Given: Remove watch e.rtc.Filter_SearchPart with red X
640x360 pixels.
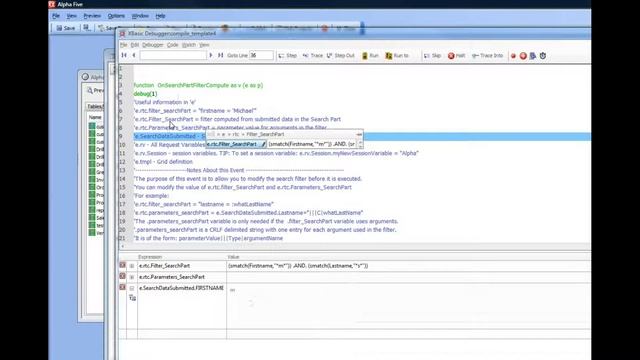Looking at the screenshot, I should tap(122, 265).
